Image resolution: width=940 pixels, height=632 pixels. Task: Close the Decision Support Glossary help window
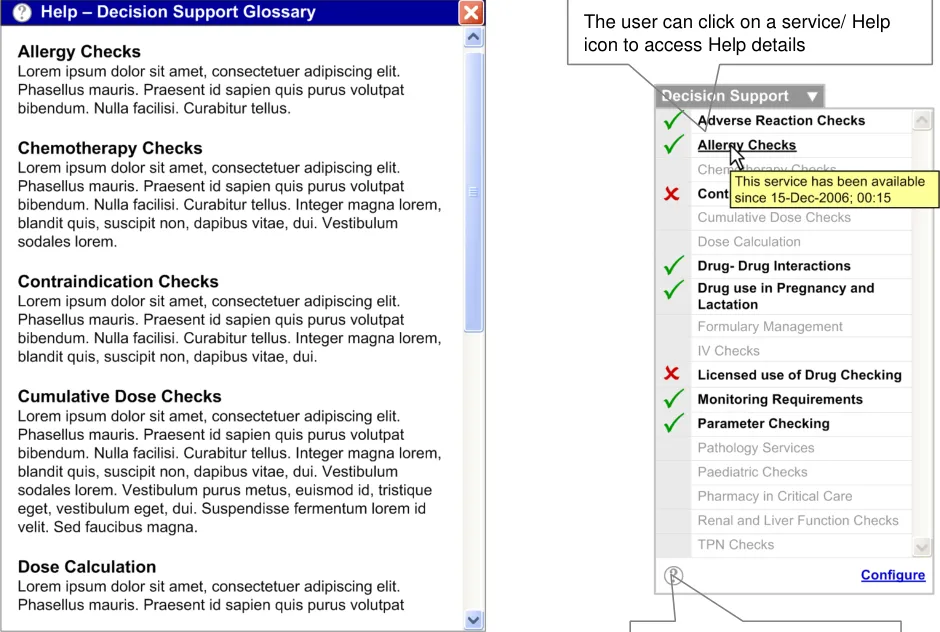471,13
